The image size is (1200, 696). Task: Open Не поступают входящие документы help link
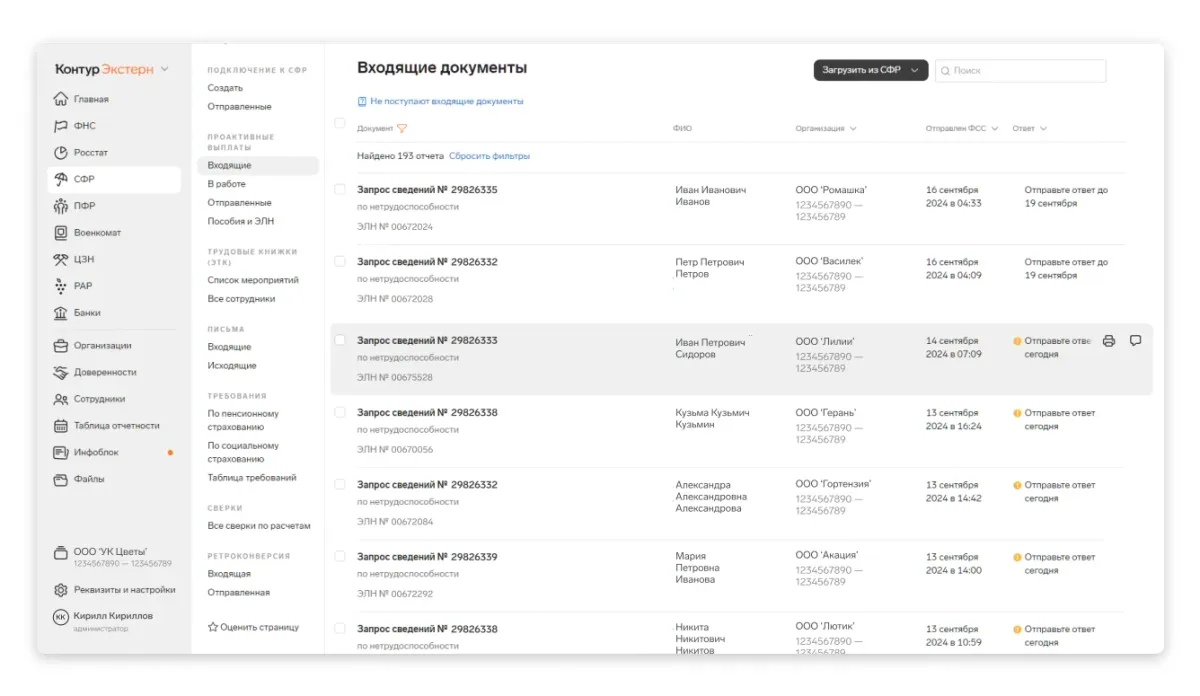click(x=446, y=101)
